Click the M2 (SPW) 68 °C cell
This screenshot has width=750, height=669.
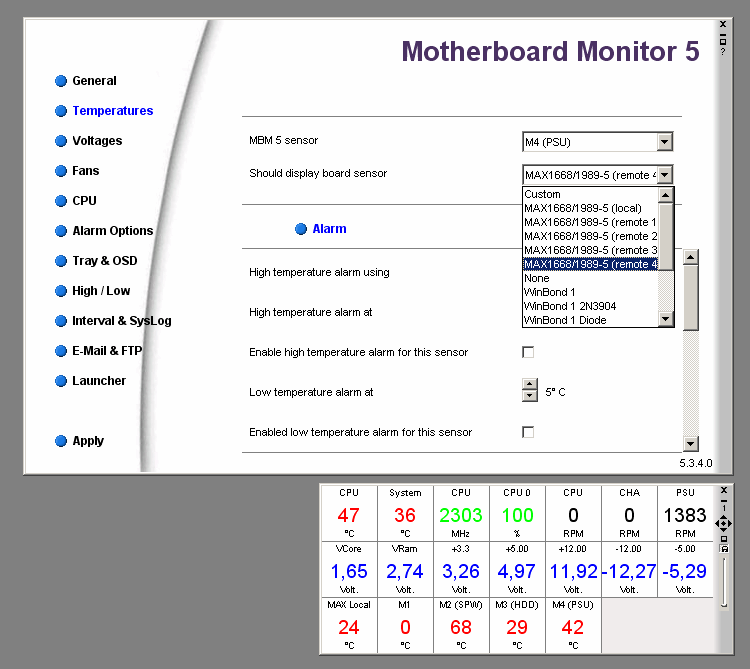[x=461, y=625]
